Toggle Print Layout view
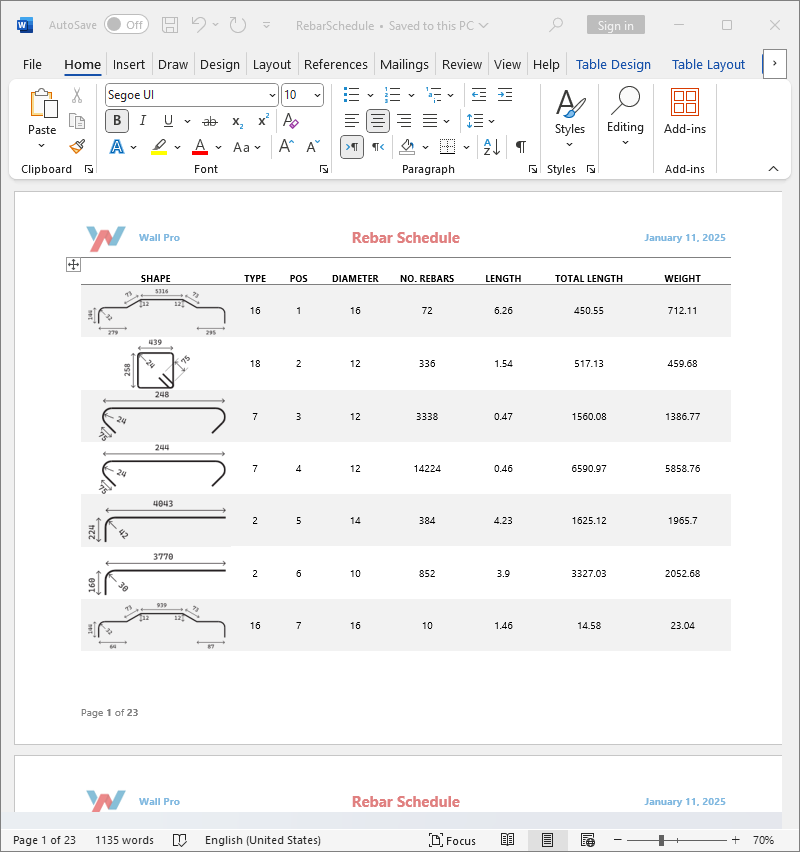 point(547,840)
